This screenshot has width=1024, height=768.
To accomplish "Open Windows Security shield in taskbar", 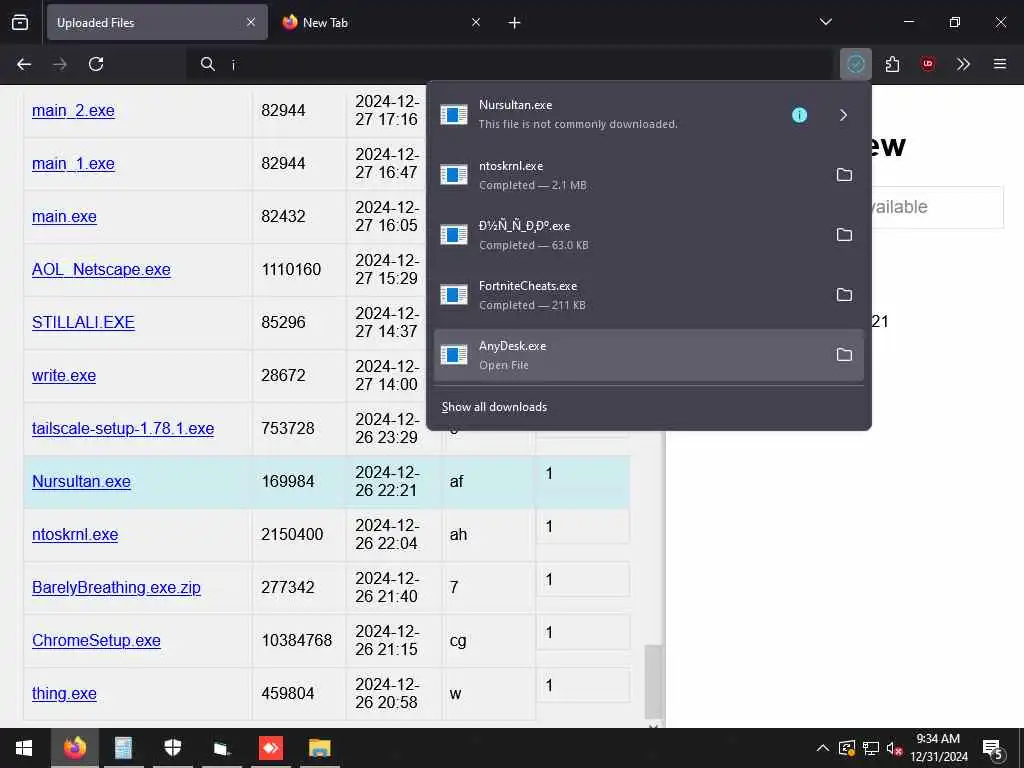I will click(x=172, y=748).
